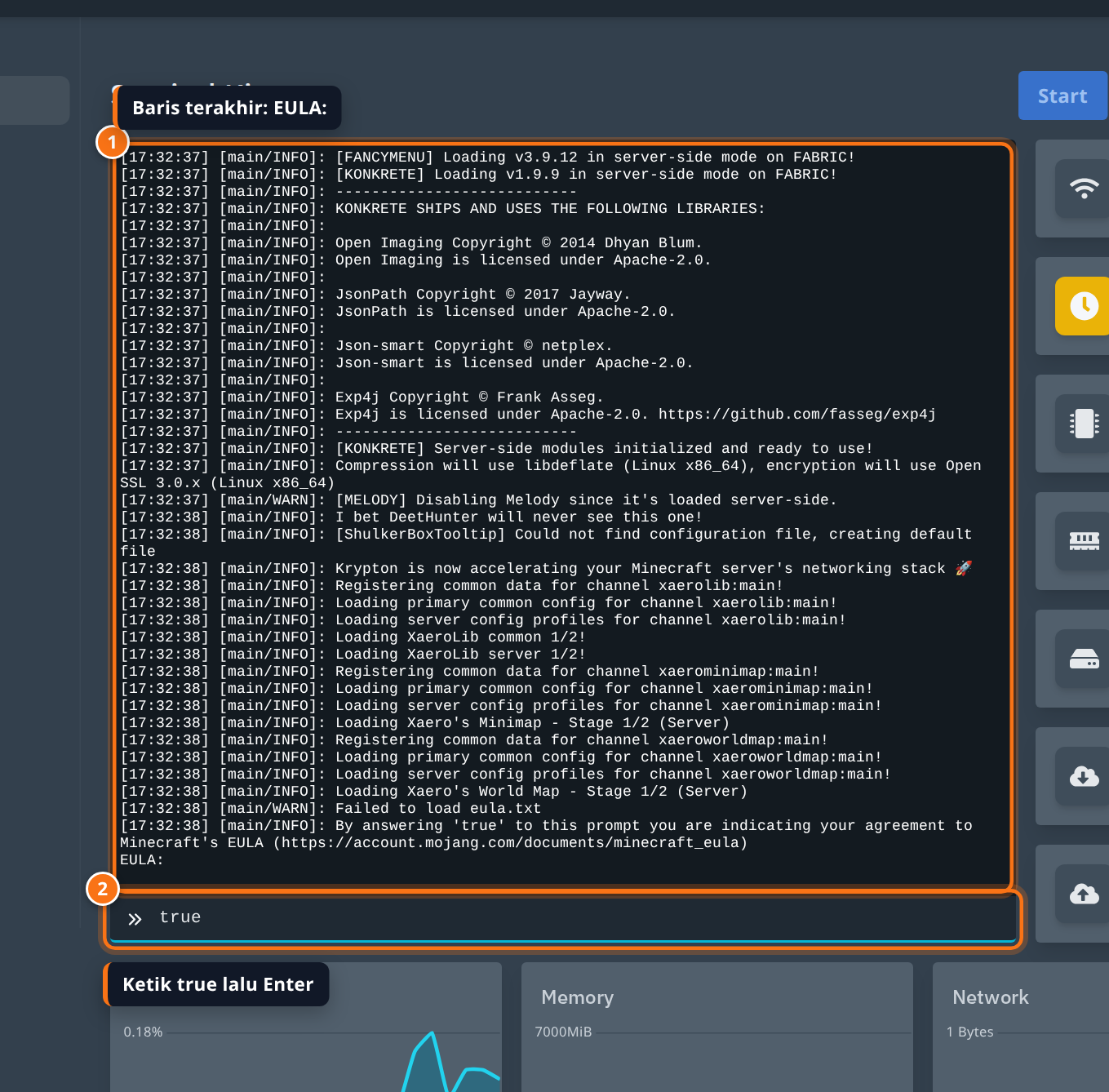Open the github.com/fasseg/exp4j URL in the console
Image resolution: width=1109 pixels, height=1092 pixels.
click(x=797, y=415)
